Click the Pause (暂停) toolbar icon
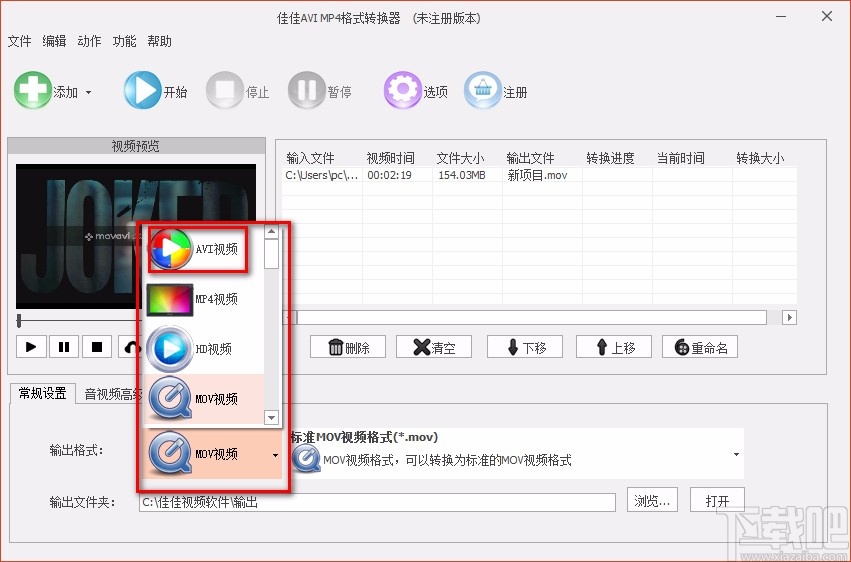 [307, 91]
